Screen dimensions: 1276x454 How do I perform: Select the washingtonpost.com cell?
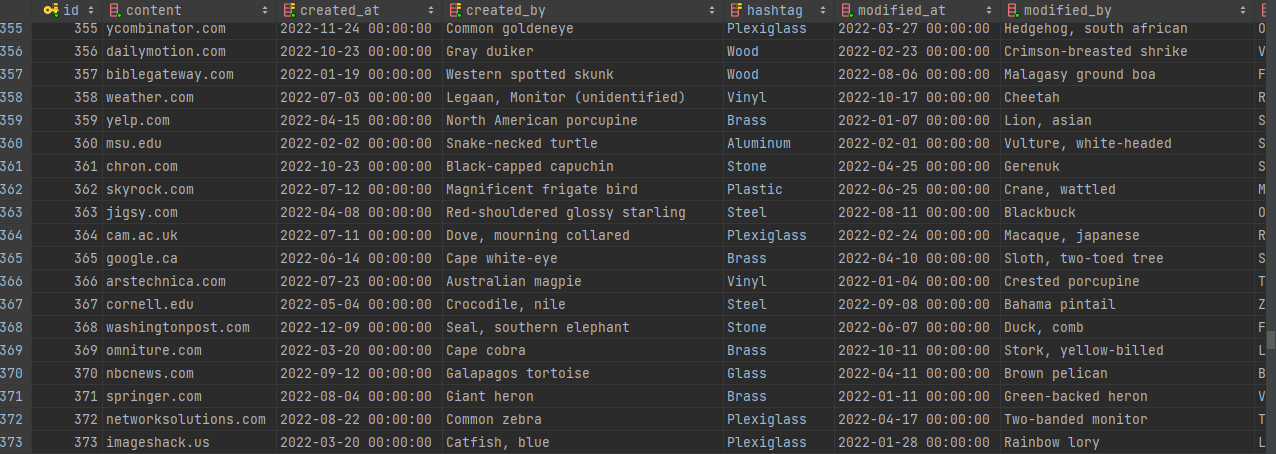(189, 327)
